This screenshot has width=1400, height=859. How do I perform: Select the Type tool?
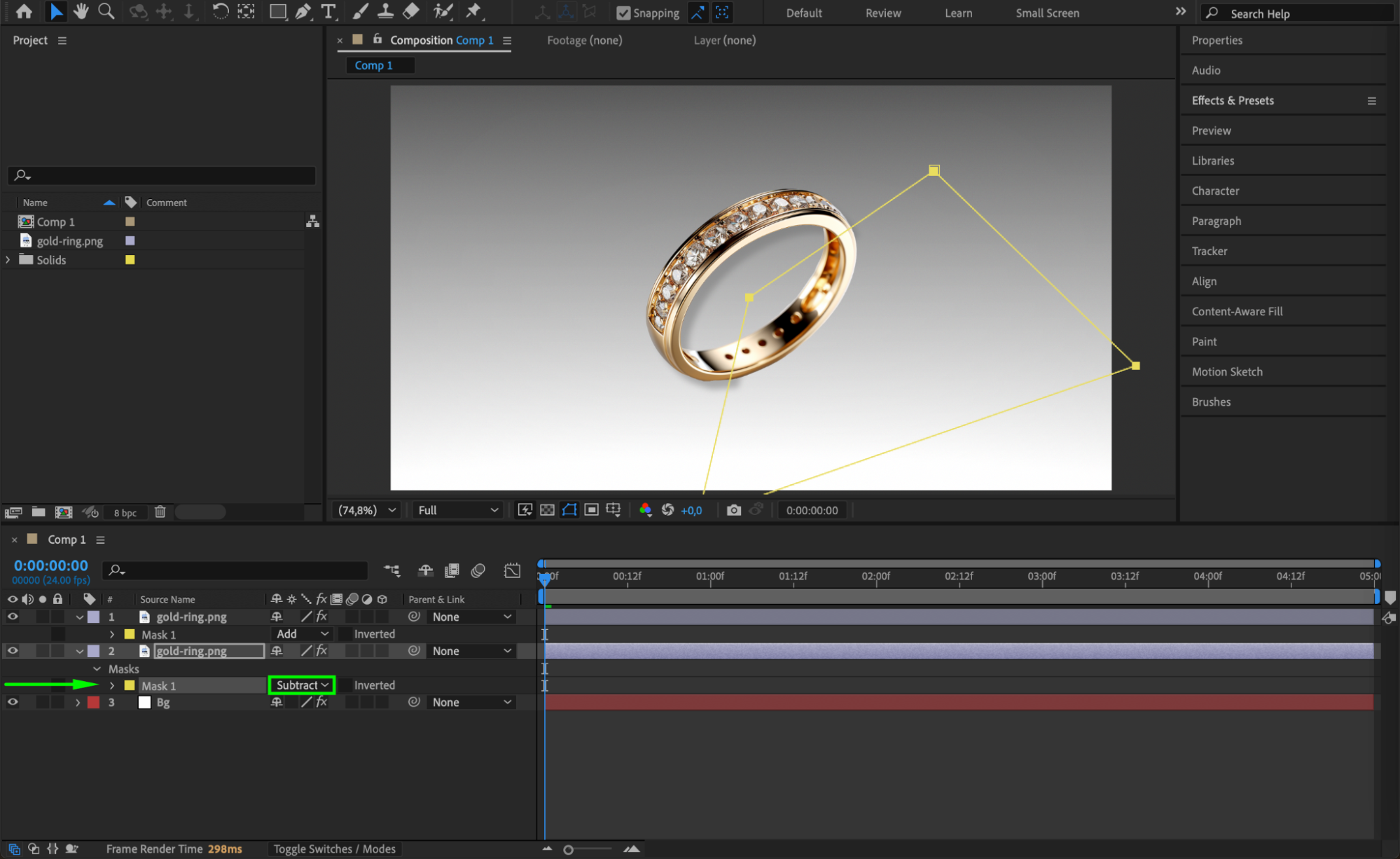click(x=328, y=12)
